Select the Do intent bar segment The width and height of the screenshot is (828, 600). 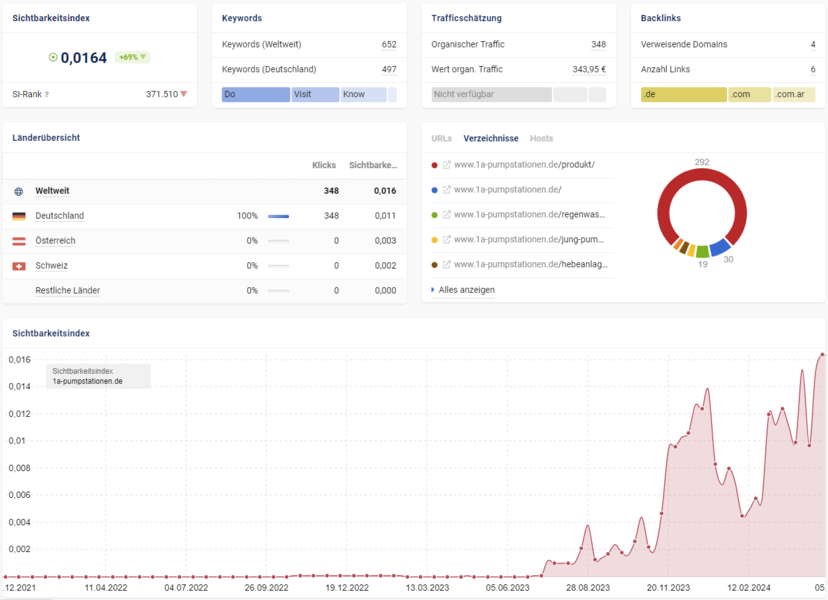256,95
